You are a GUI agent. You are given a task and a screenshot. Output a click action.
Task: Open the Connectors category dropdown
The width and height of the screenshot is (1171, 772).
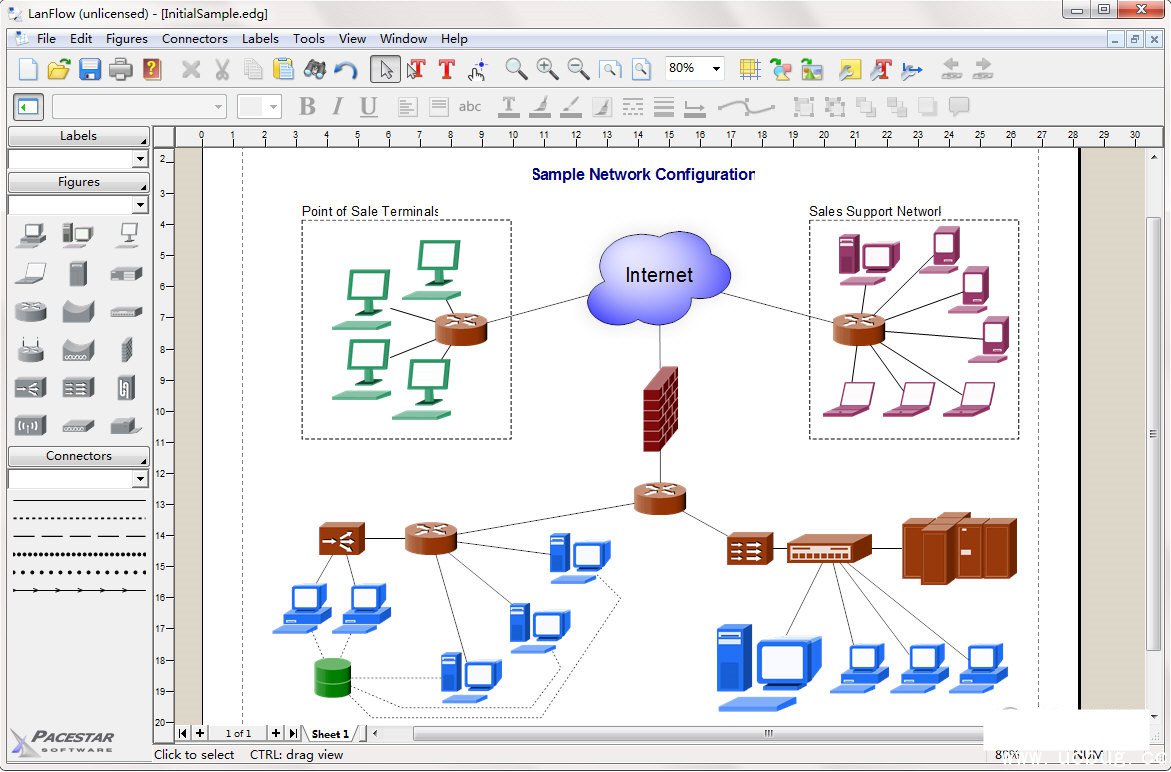(x=139, y=479)
